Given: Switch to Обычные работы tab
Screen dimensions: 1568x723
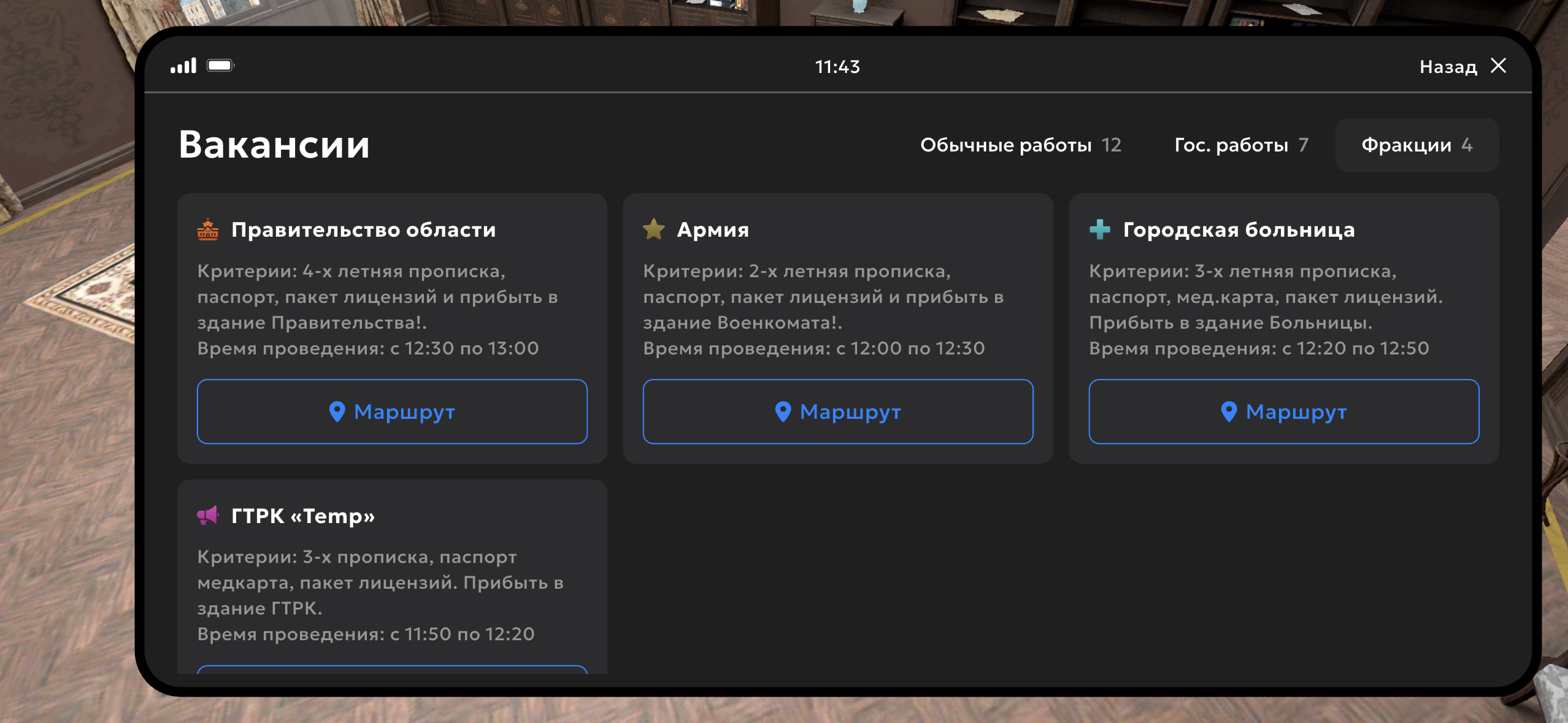Looking at the screenshot, I should coord(1020,145).
